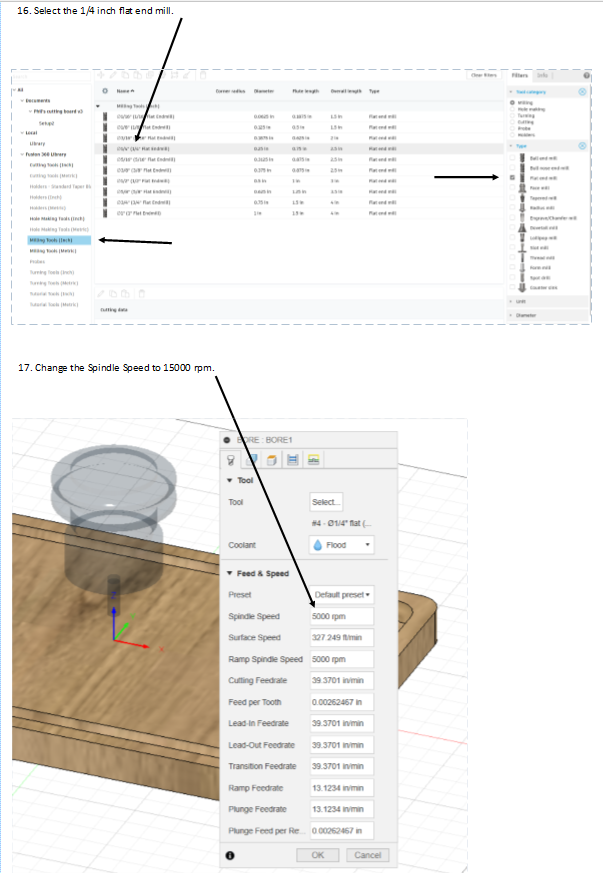Click the search field in tool library
The height and width of the screenshot is (873, 603).
(x=51, y=76)
